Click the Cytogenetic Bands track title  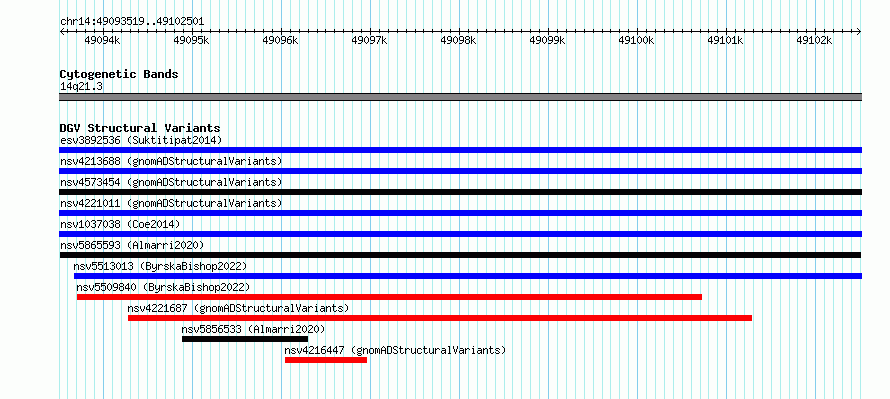tap(119, 74)
